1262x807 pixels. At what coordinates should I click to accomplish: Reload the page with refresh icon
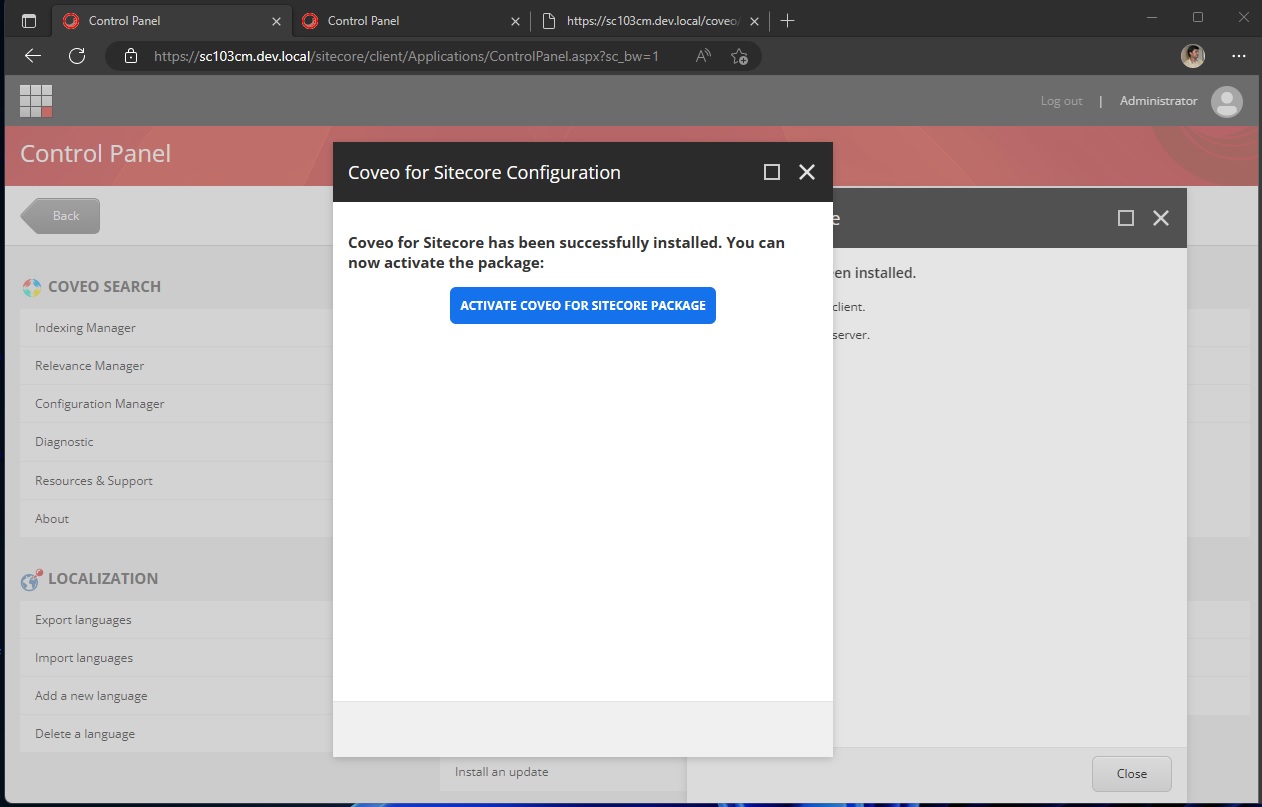click(77, 56)
